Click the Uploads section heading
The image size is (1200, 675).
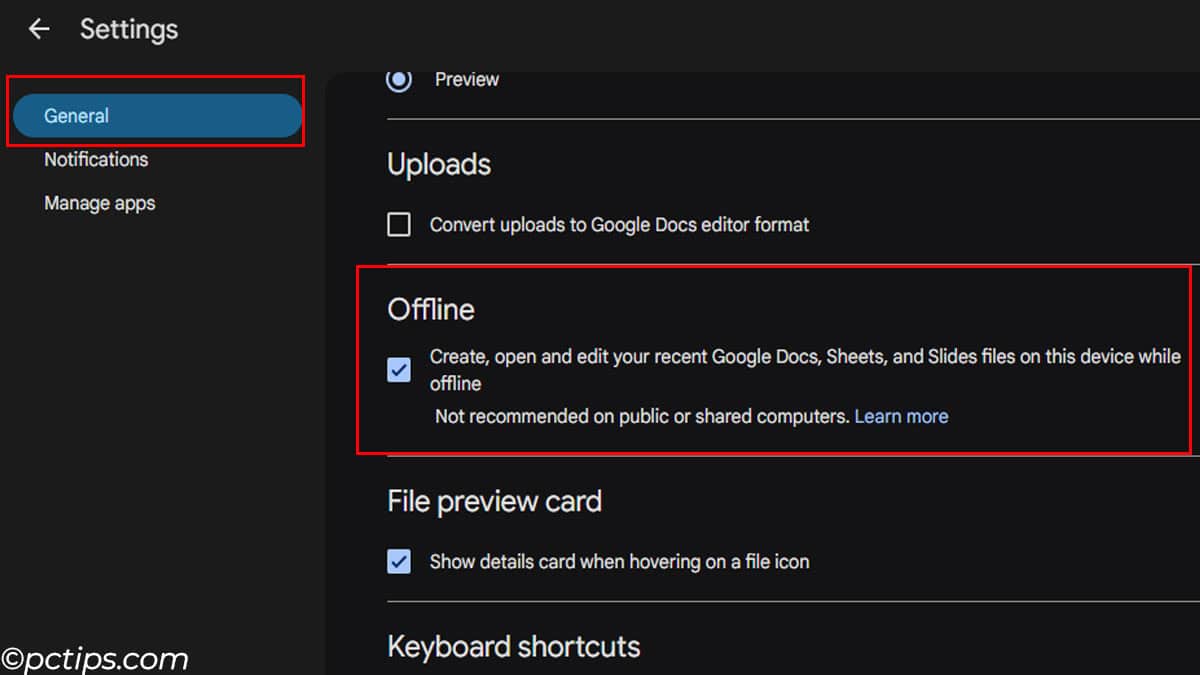(439, 164)
